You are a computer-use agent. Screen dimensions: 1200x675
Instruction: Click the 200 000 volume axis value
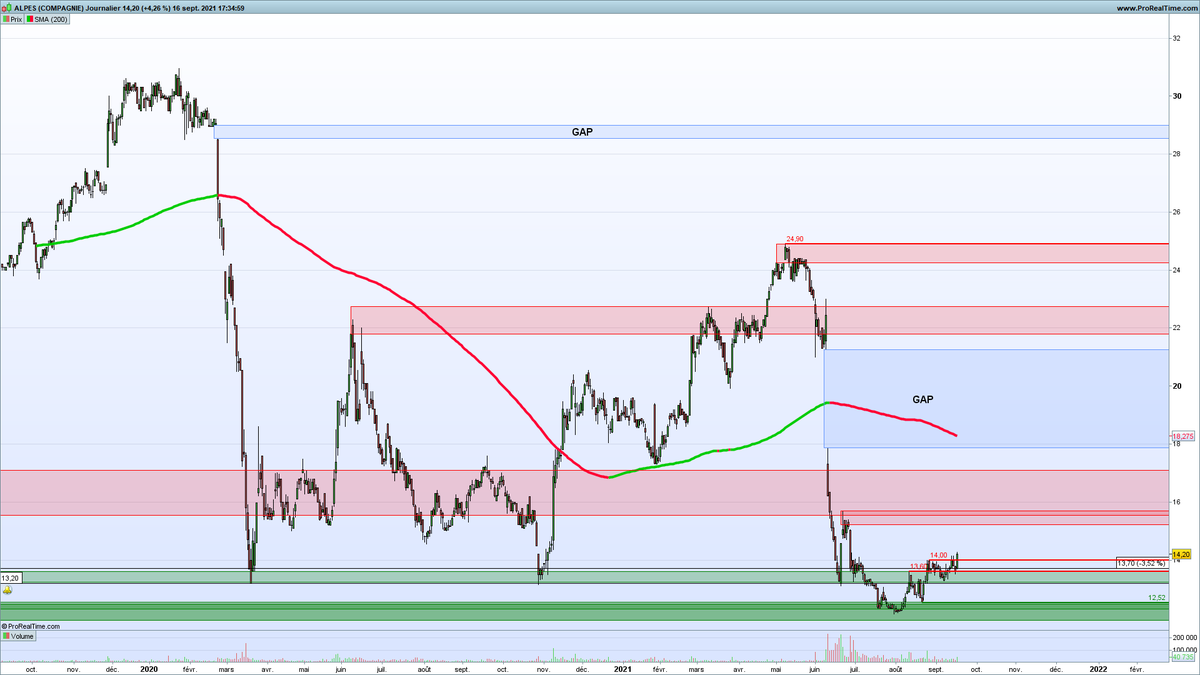click(1183, 637)
